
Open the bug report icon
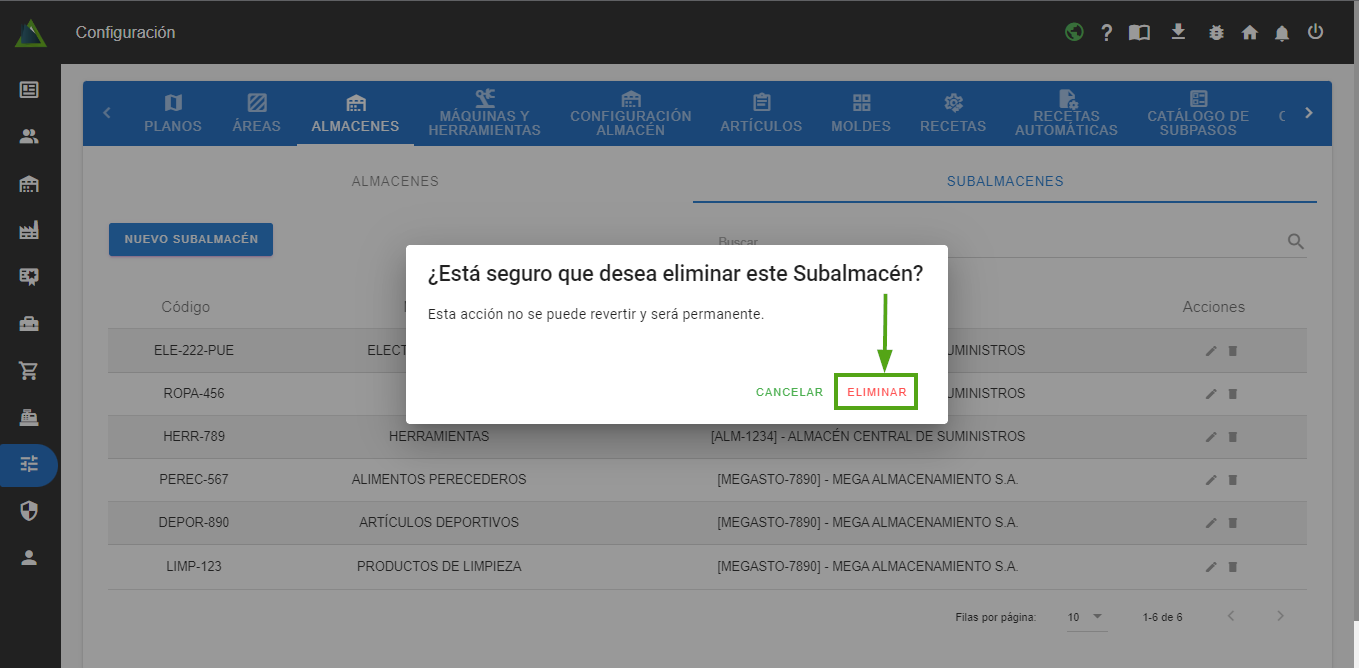point(1216,32)
